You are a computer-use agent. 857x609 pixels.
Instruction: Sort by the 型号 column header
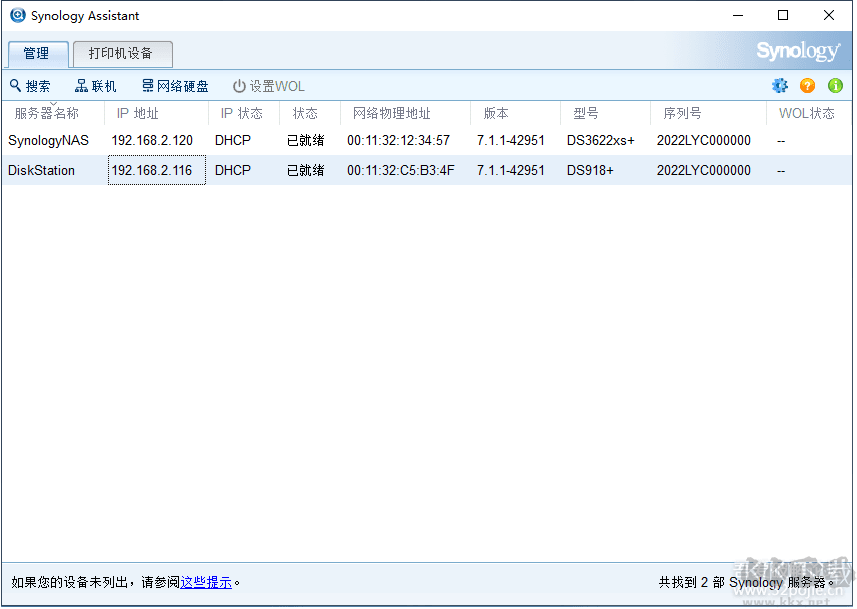tap(585, 113)
